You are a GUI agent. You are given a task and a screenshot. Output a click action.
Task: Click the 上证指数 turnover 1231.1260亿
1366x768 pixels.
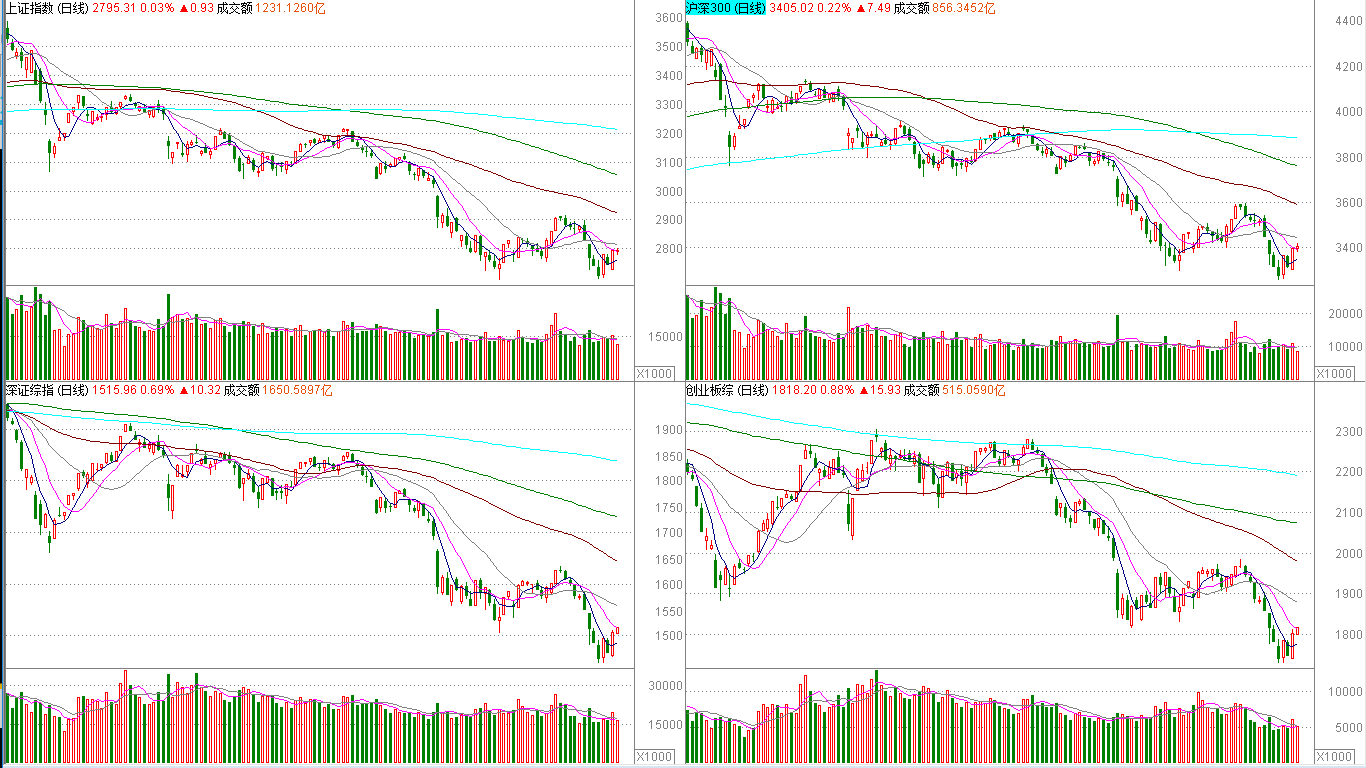[291, 8]
